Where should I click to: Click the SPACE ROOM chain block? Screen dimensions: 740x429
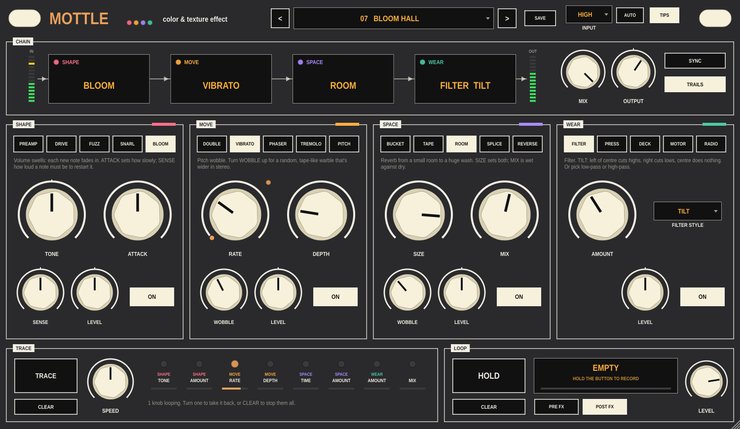(x=343, y=79)
